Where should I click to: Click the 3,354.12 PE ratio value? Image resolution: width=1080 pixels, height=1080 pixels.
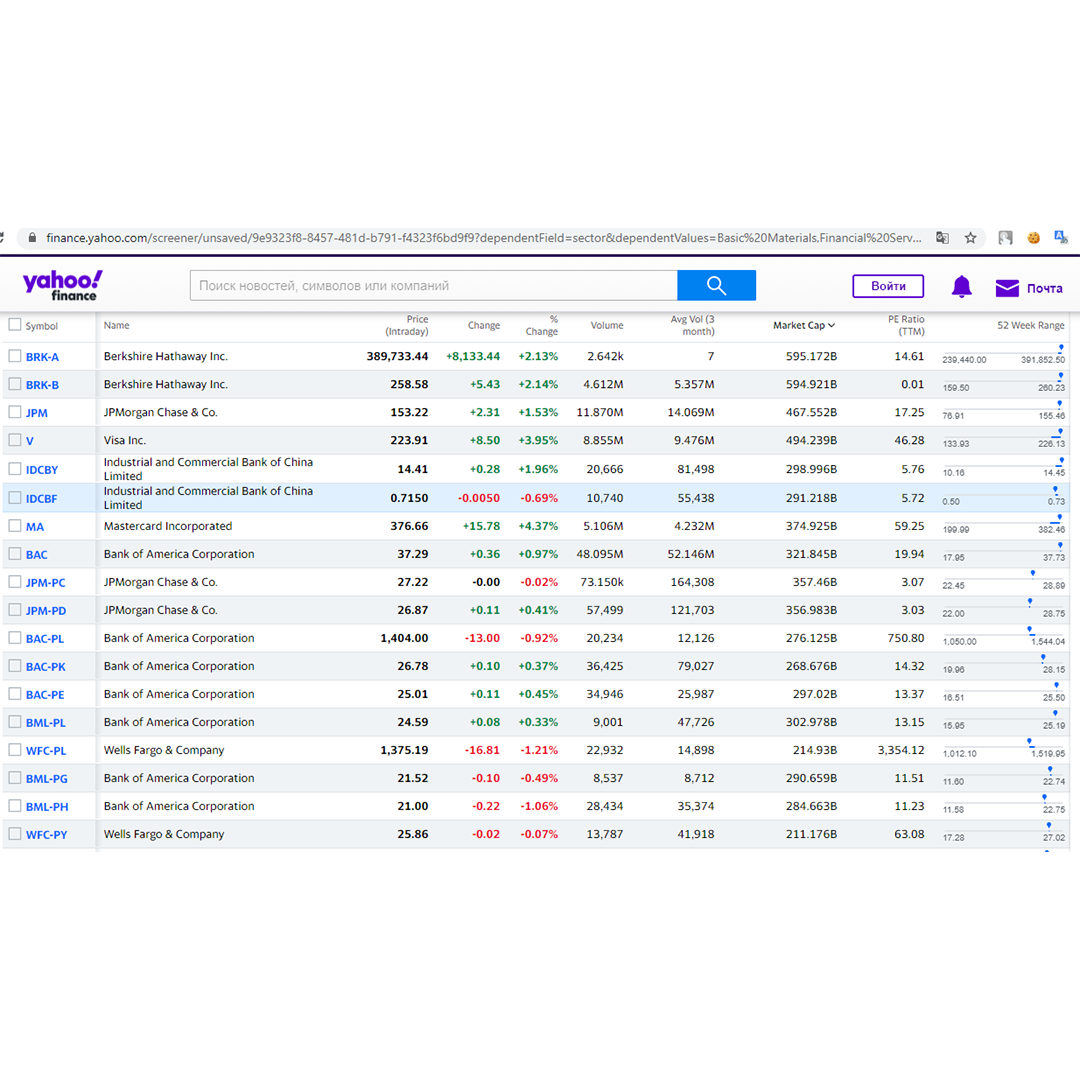(x=901, y=750)
